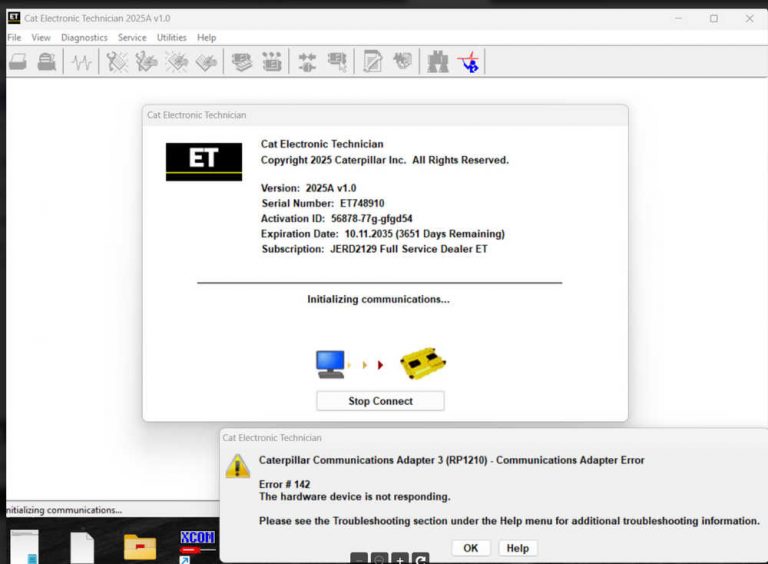Click the Disconnect ECM toolbar icon
Viewport: 768px width, 564px height.
click(x=337, y=62)
